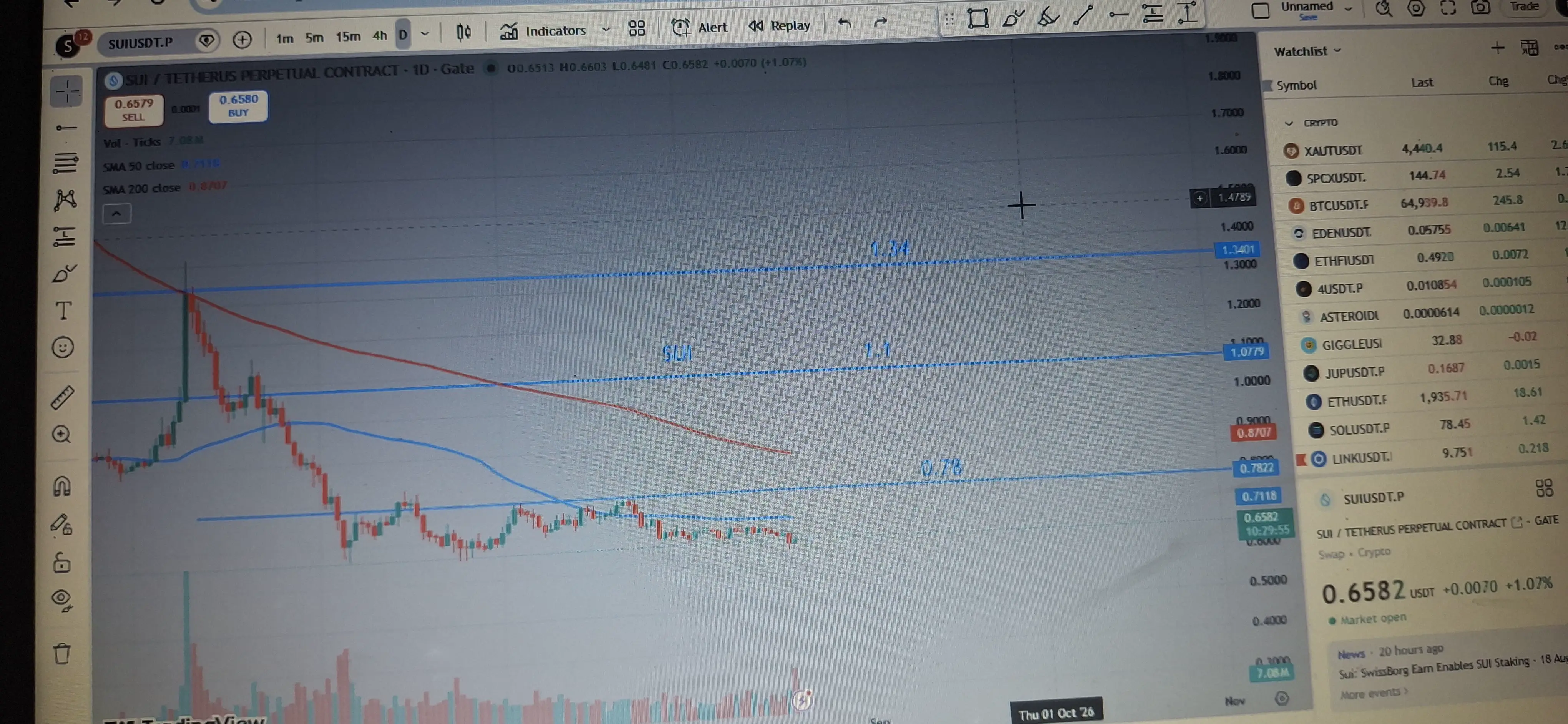Switch to the 4h timeframe
The image size is (1568, 724).
click(380, 35)
